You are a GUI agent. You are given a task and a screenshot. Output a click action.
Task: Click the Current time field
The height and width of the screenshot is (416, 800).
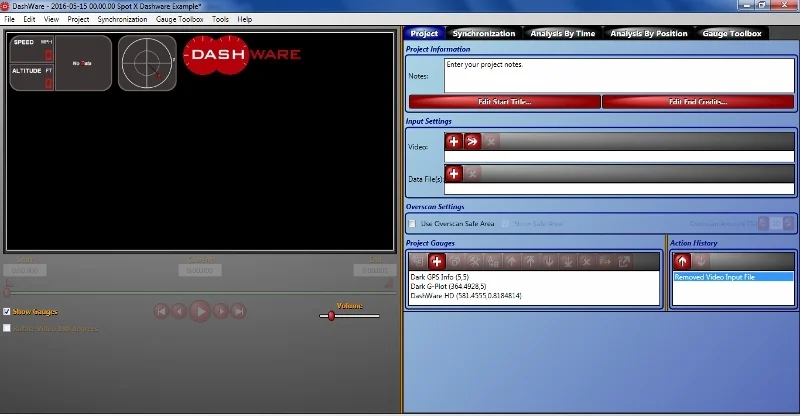[x=200, y=270]
